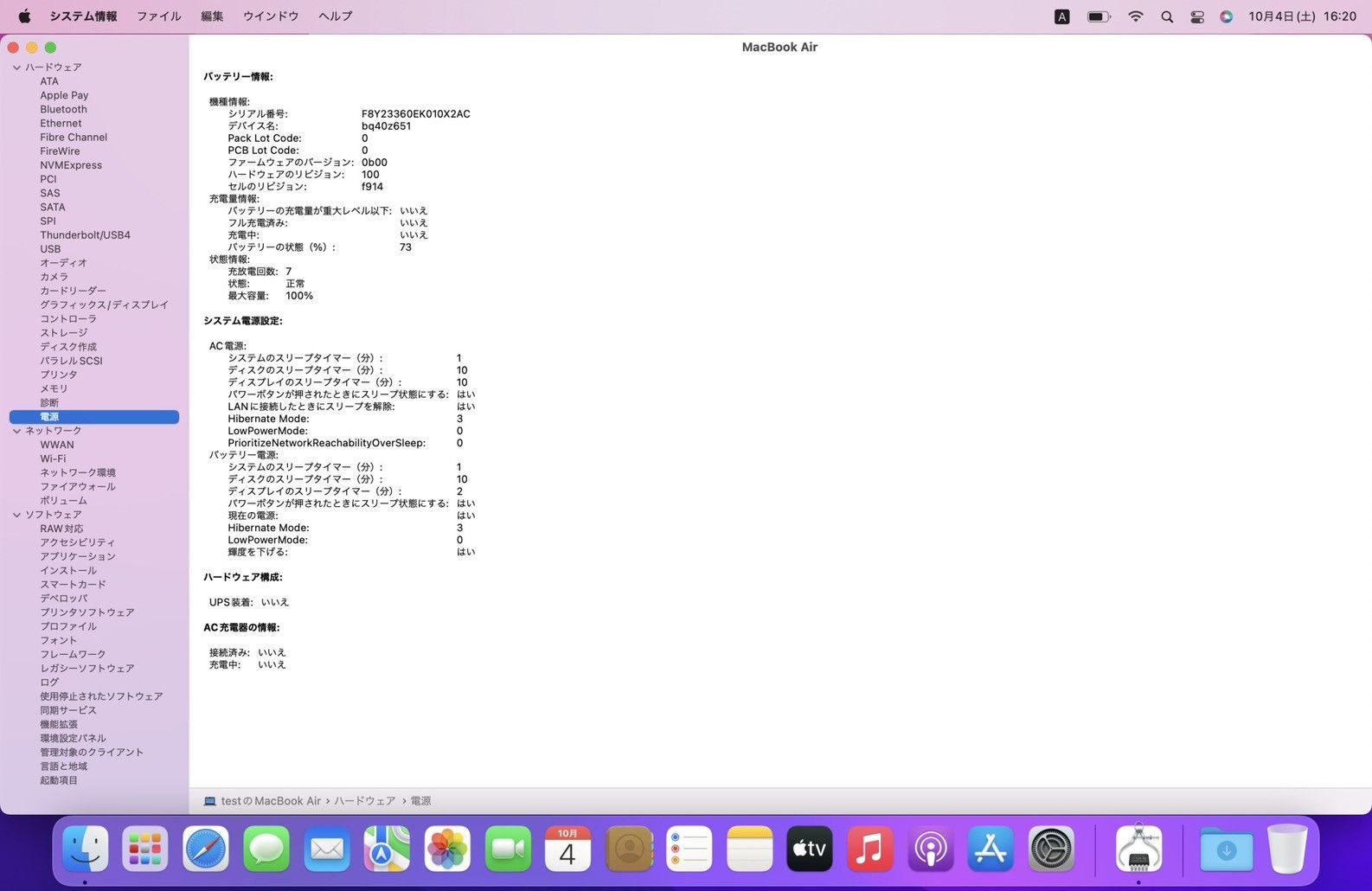This screenshot has width=1372, height=891.
Task: Open the Music app in Dock
Action: point(869,850)
